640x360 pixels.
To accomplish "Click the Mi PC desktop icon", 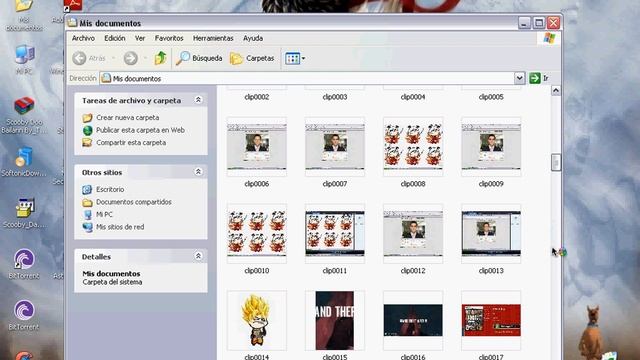I will (x=24, y=55).
